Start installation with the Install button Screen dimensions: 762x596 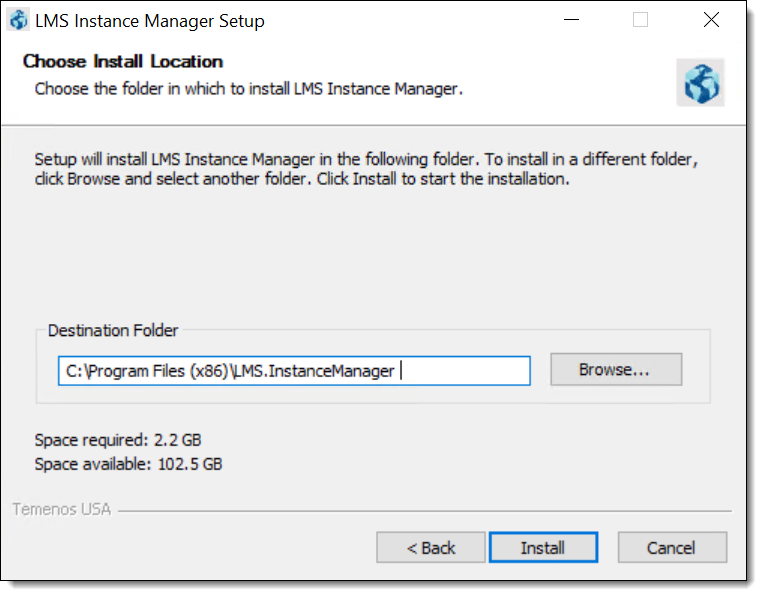click(543, 547)
